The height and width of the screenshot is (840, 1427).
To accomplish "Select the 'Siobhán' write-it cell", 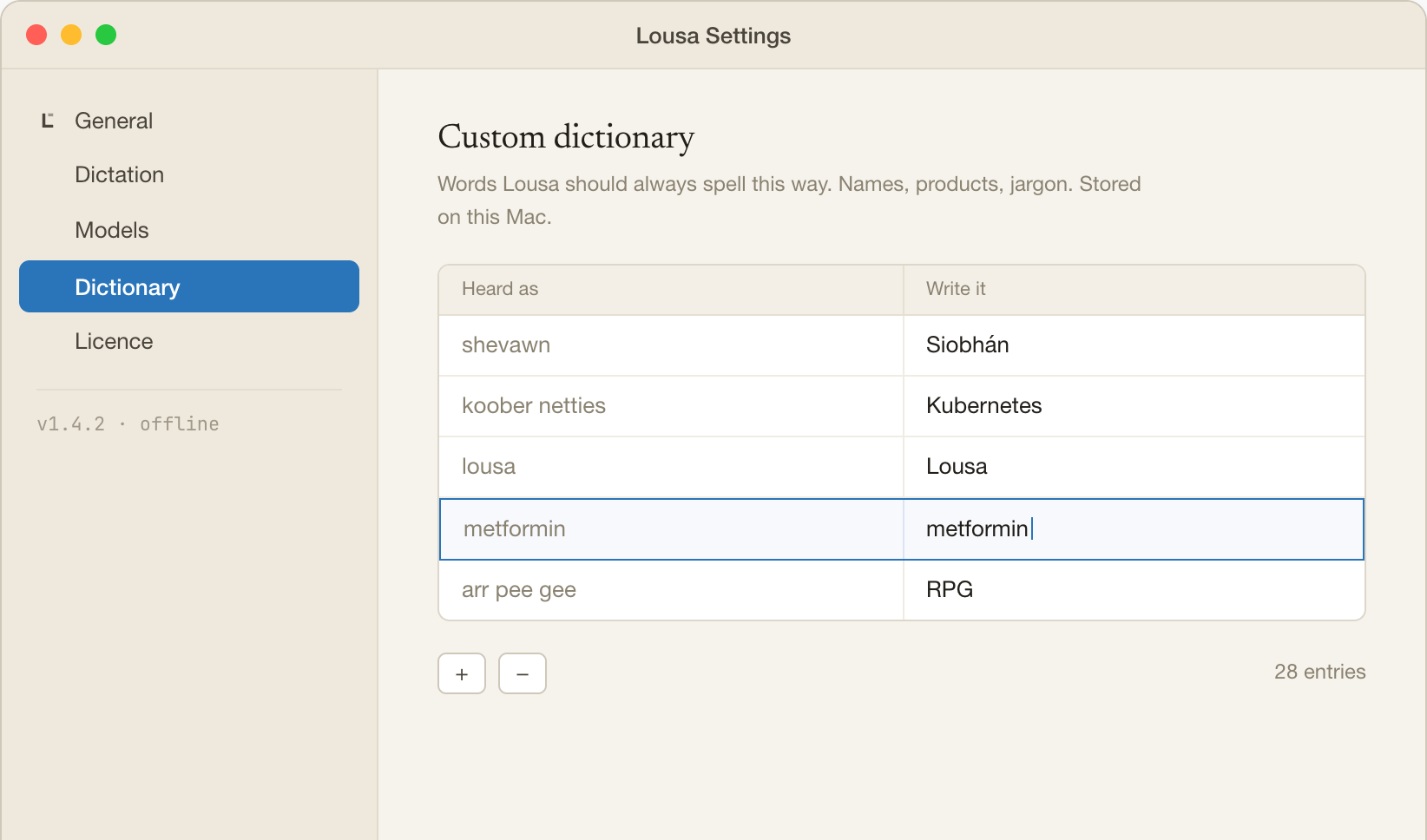I will [x=1134, y=345].
